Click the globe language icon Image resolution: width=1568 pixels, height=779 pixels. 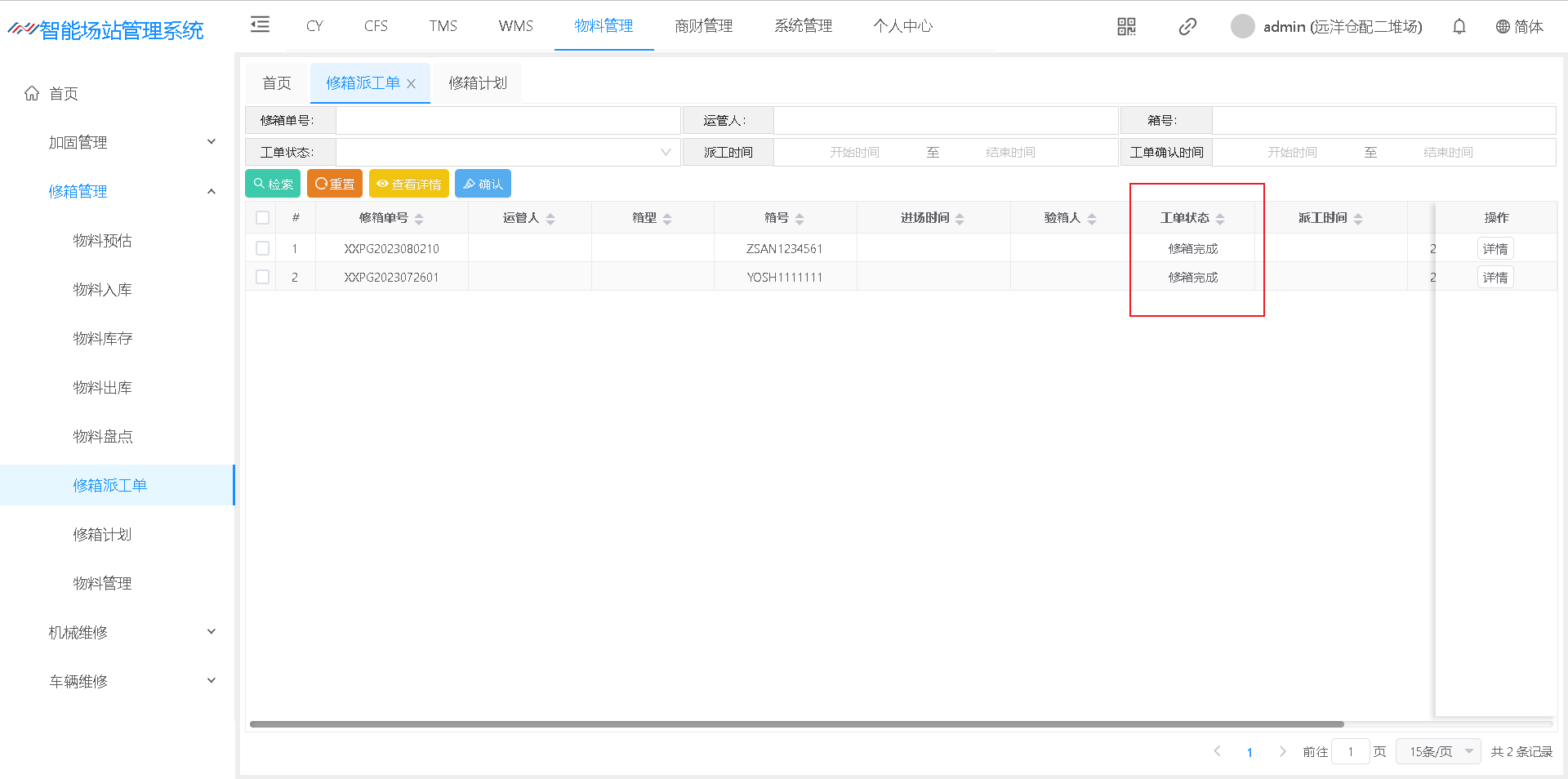1503,27
